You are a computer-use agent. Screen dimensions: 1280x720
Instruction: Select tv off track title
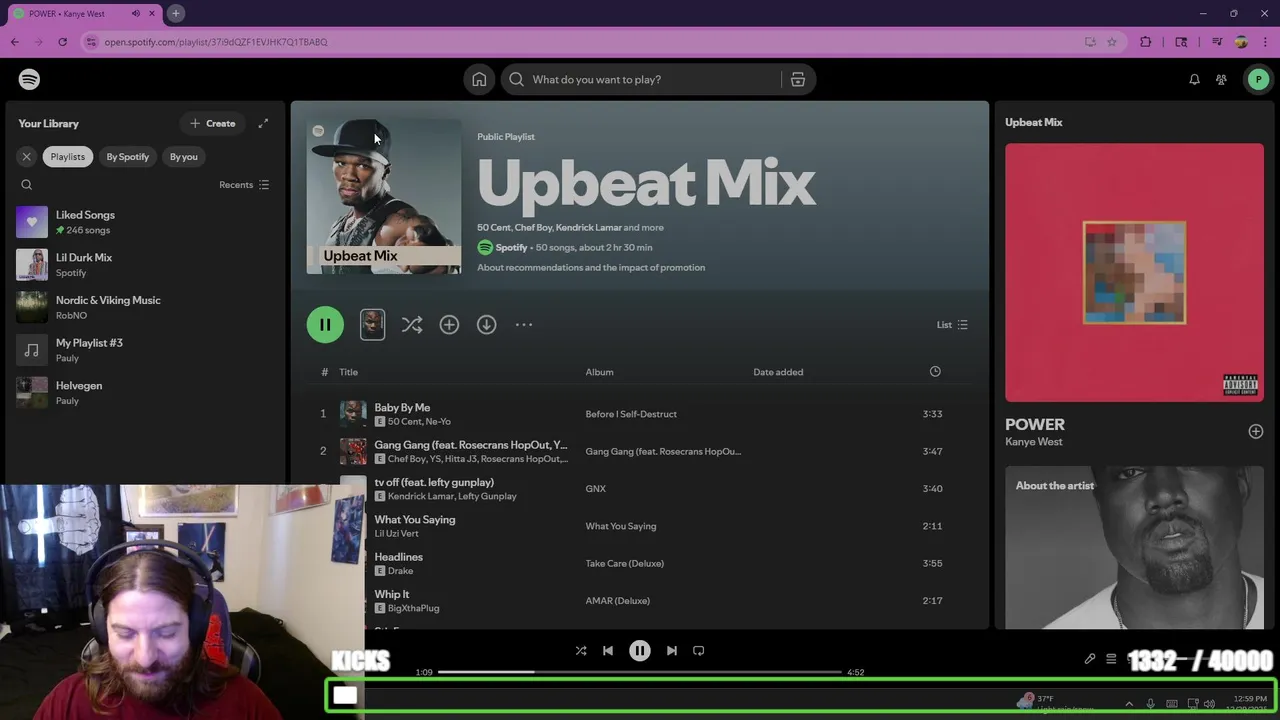(434, 482)
